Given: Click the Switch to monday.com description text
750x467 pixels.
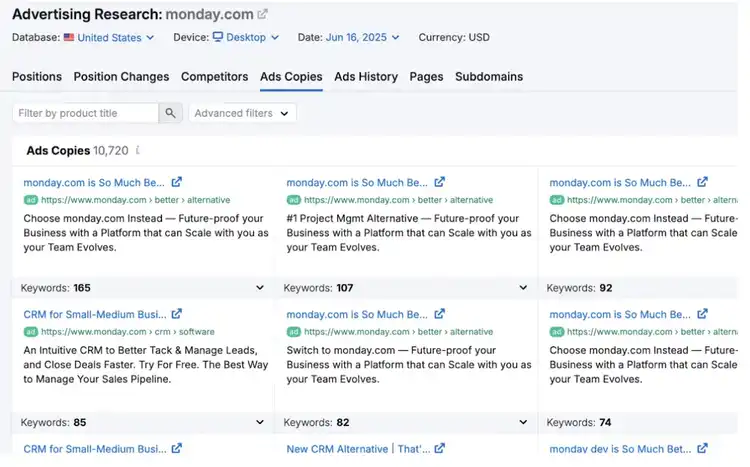Looking at the screenshot, I should pyautogui.click(x=409, y=365).
